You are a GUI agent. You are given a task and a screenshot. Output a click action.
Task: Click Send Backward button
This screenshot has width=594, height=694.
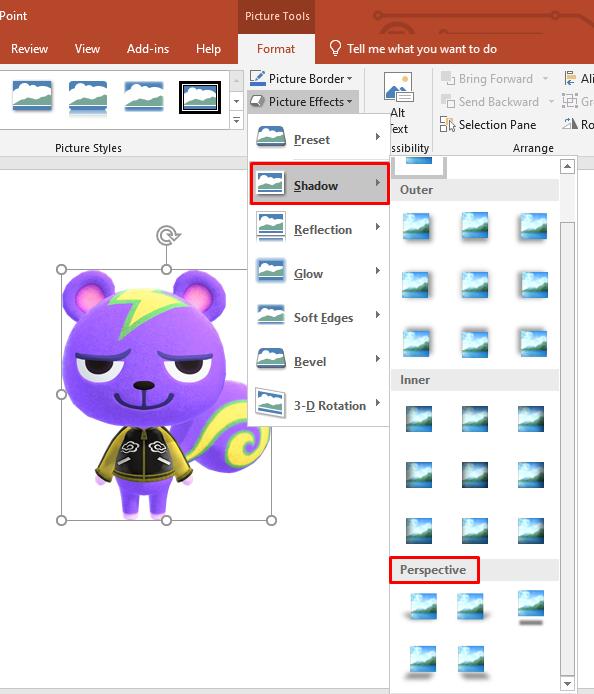490,102
